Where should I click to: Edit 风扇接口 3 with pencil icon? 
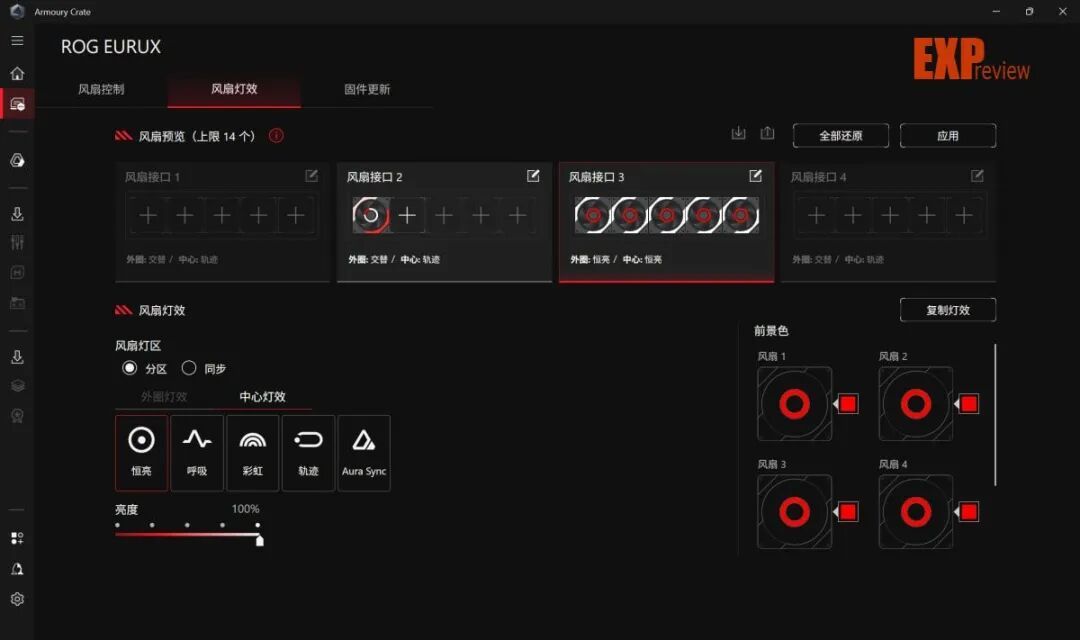tap(756, 176)
